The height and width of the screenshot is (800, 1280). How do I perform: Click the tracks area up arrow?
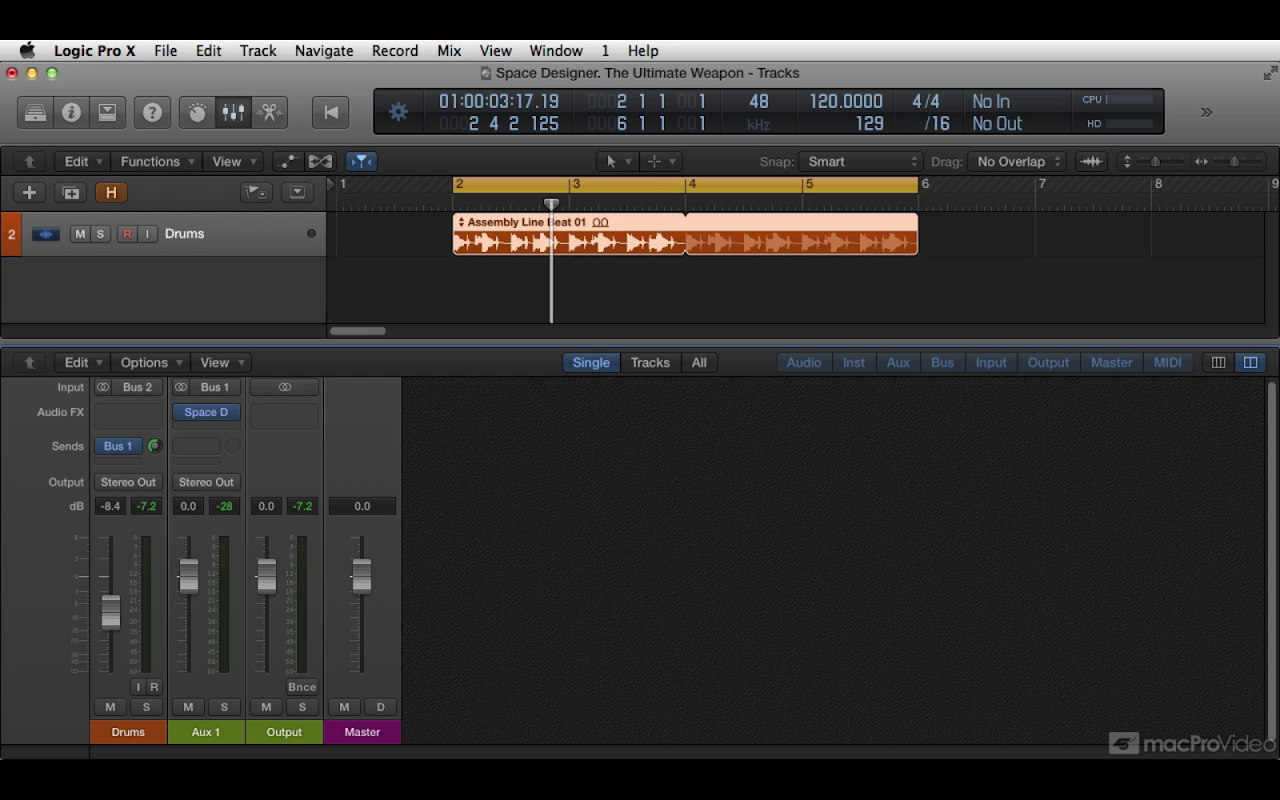click(x=29, y=161)
